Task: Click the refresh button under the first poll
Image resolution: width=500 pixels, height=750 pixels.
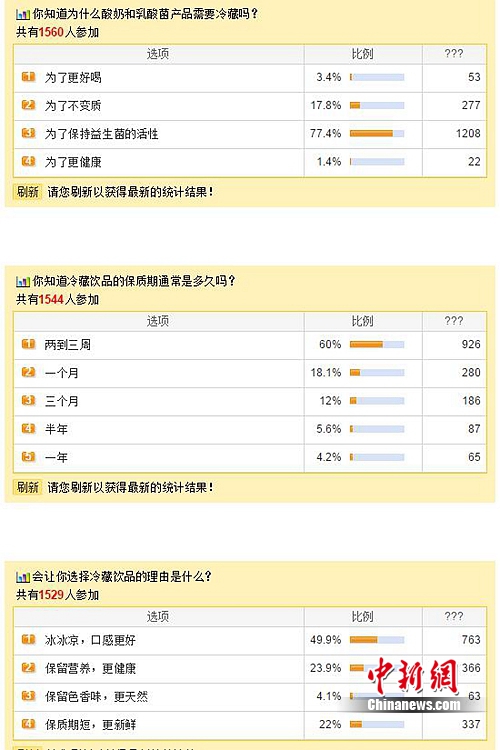Action: click(27, 192)
